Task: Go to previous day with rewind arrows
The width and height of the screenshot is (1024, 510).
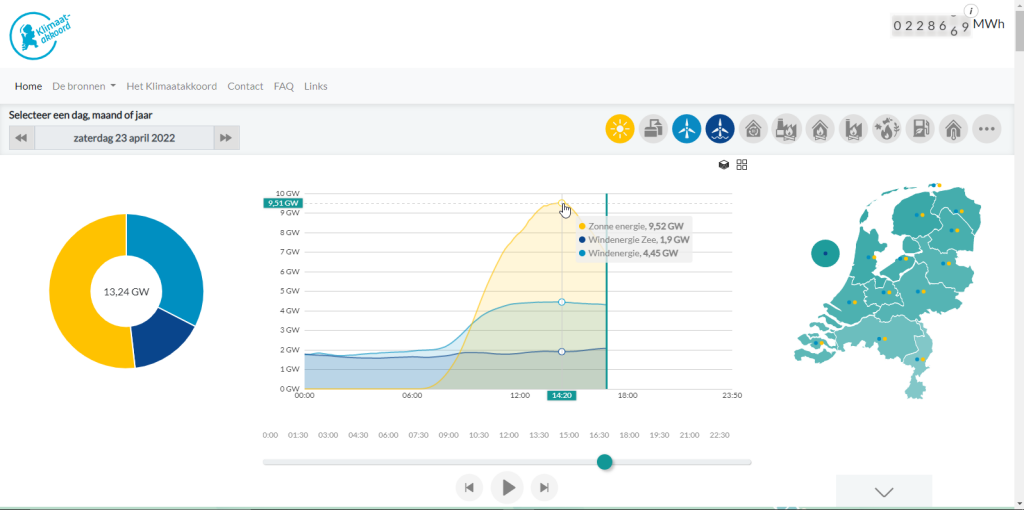Action: pyautogui.click(x=22, y=138)
